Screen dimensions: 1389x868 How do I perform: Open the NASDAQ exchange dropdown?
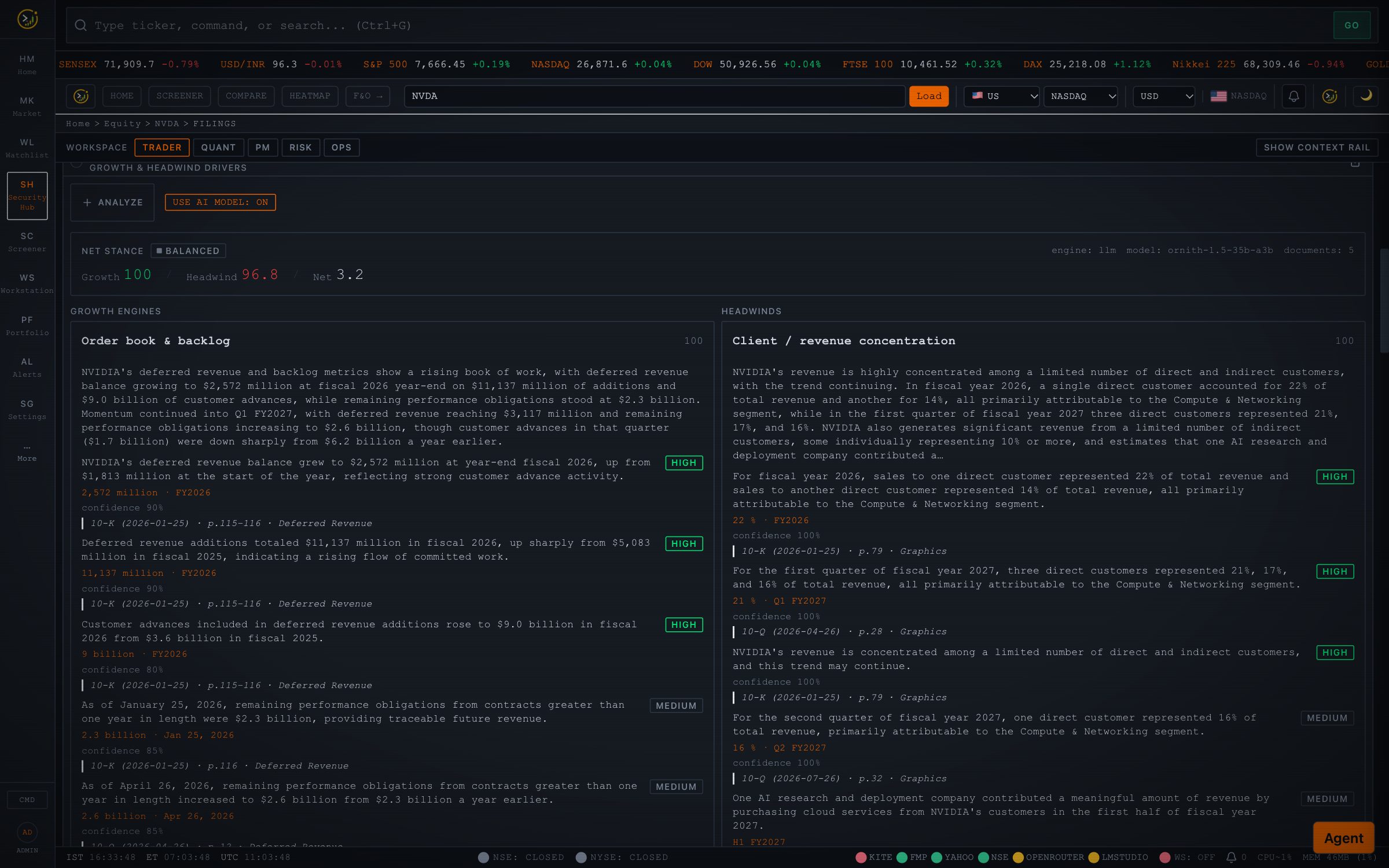pyautogui.click(x=1081, y=96)
